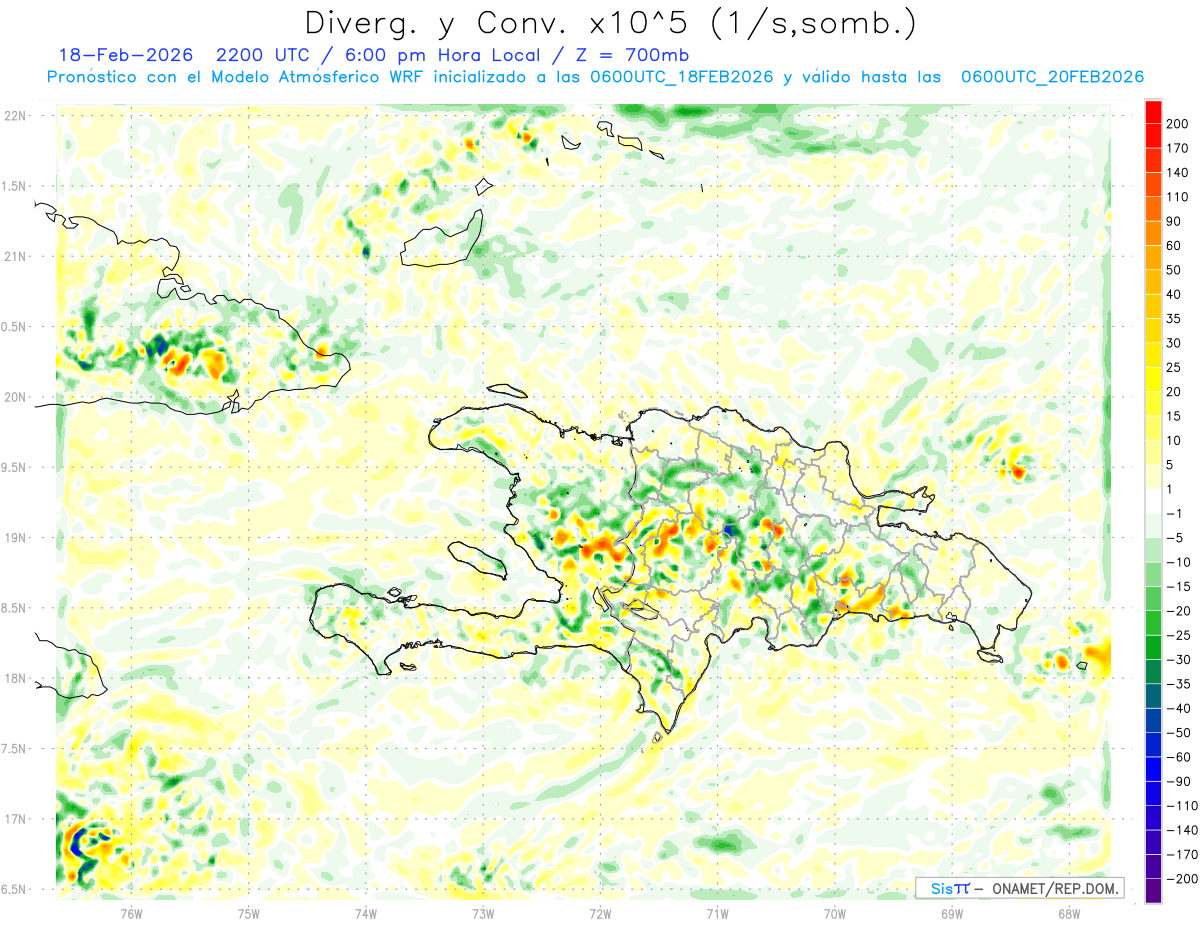The image size is (1200, 927).
Task: Click the "21N" latitude label
Action: (16, 256)
